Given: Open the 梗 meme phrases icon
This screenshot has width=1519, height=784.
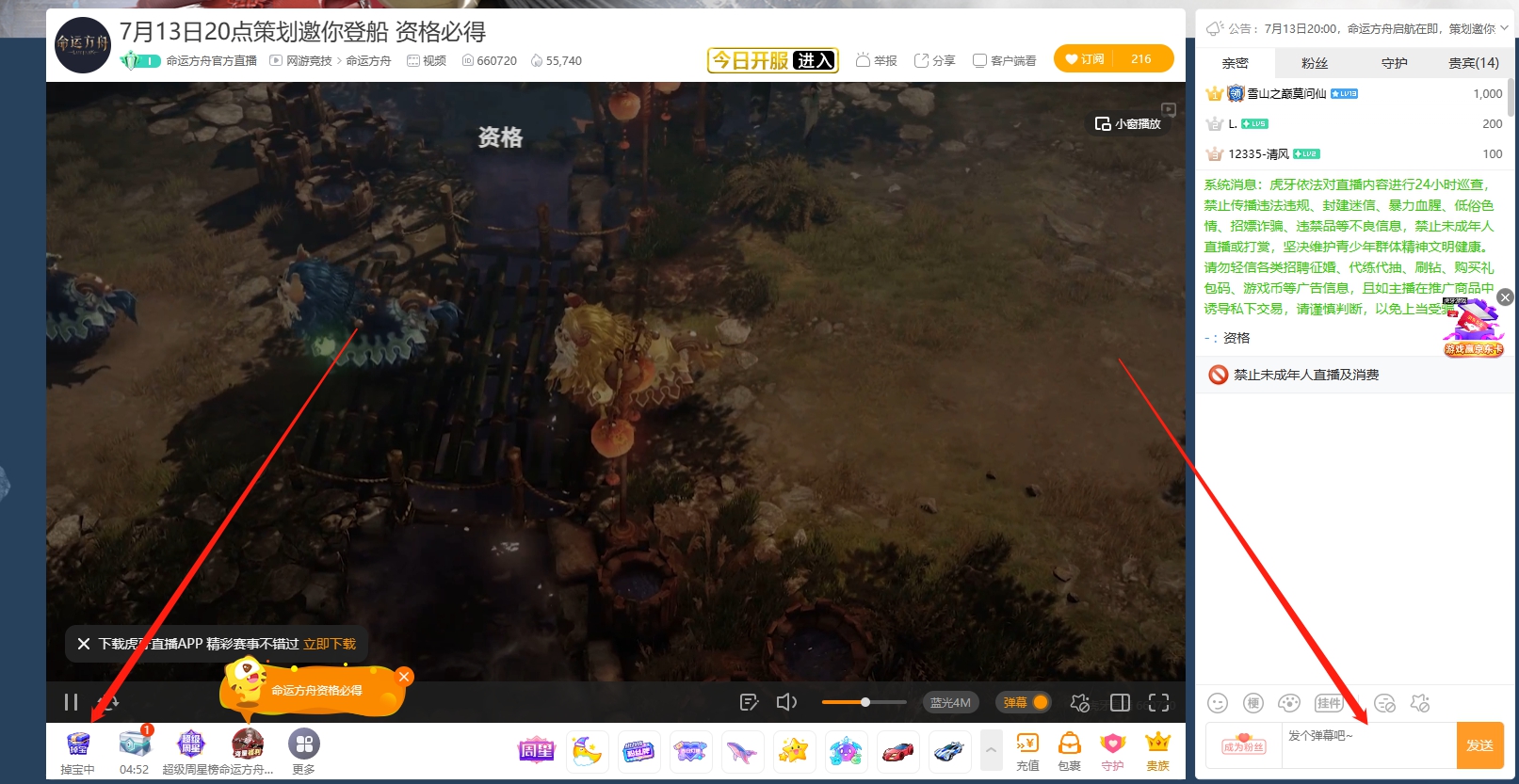Looking at the screenshot, I should 1253,703.
